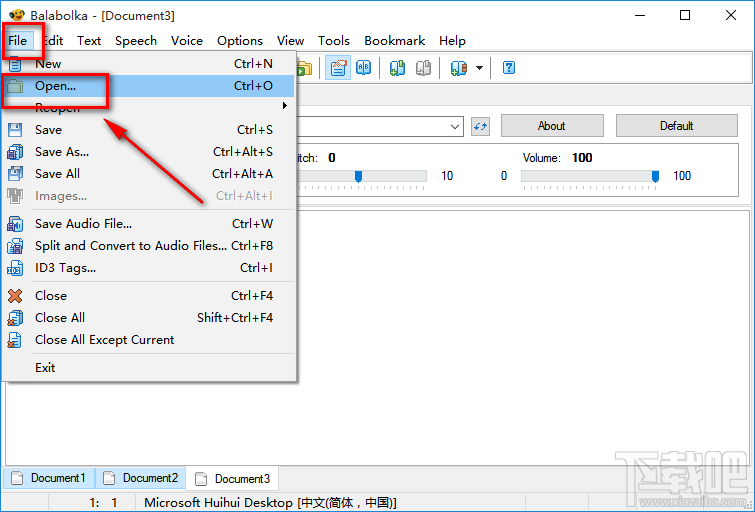Open the Bookmark menu
The image size is (755, 512).
[x=394, y=41]
